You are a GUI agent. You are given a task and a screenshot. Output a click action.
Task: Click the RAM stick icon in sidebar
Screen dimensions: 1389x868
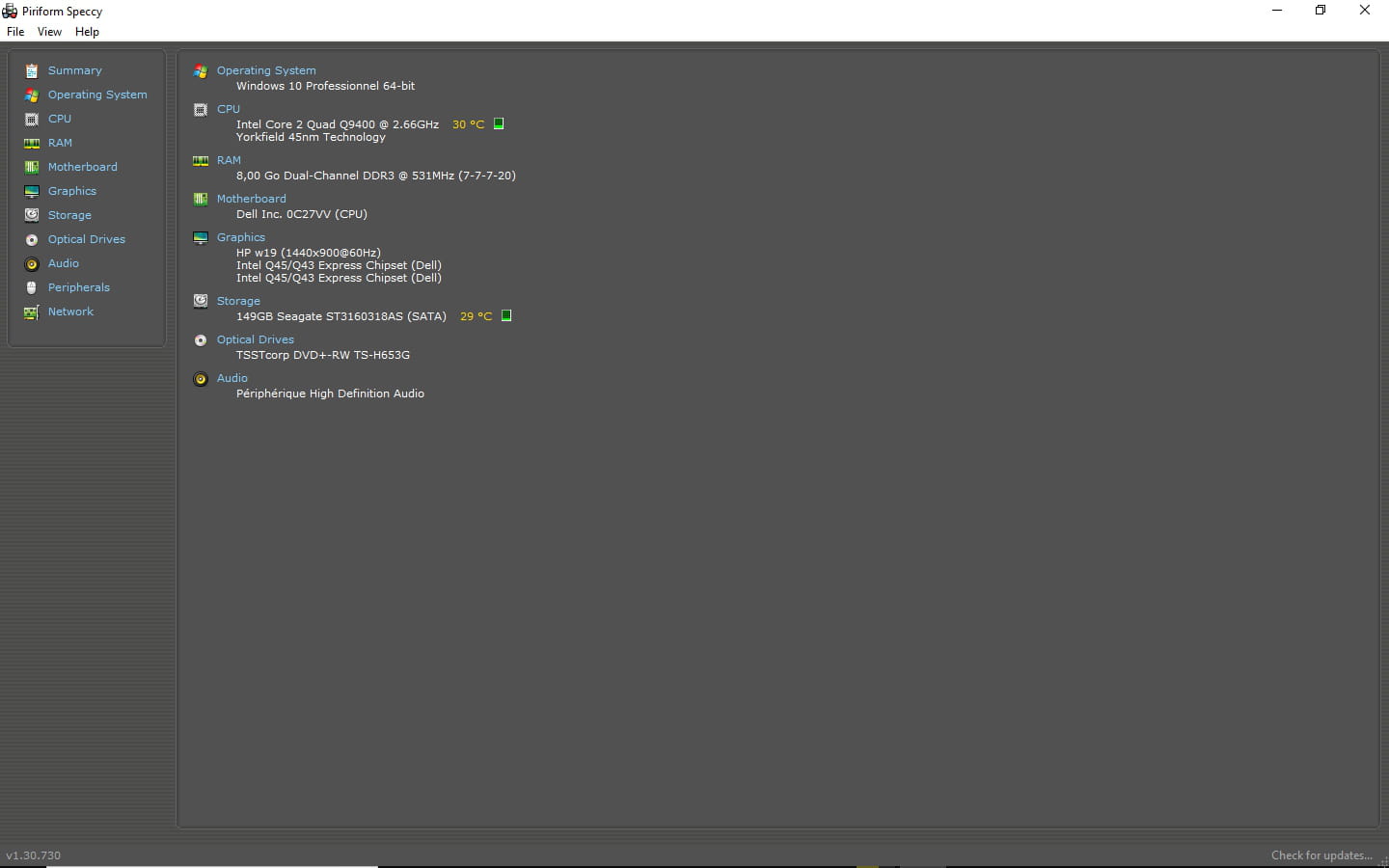(32, 143)
